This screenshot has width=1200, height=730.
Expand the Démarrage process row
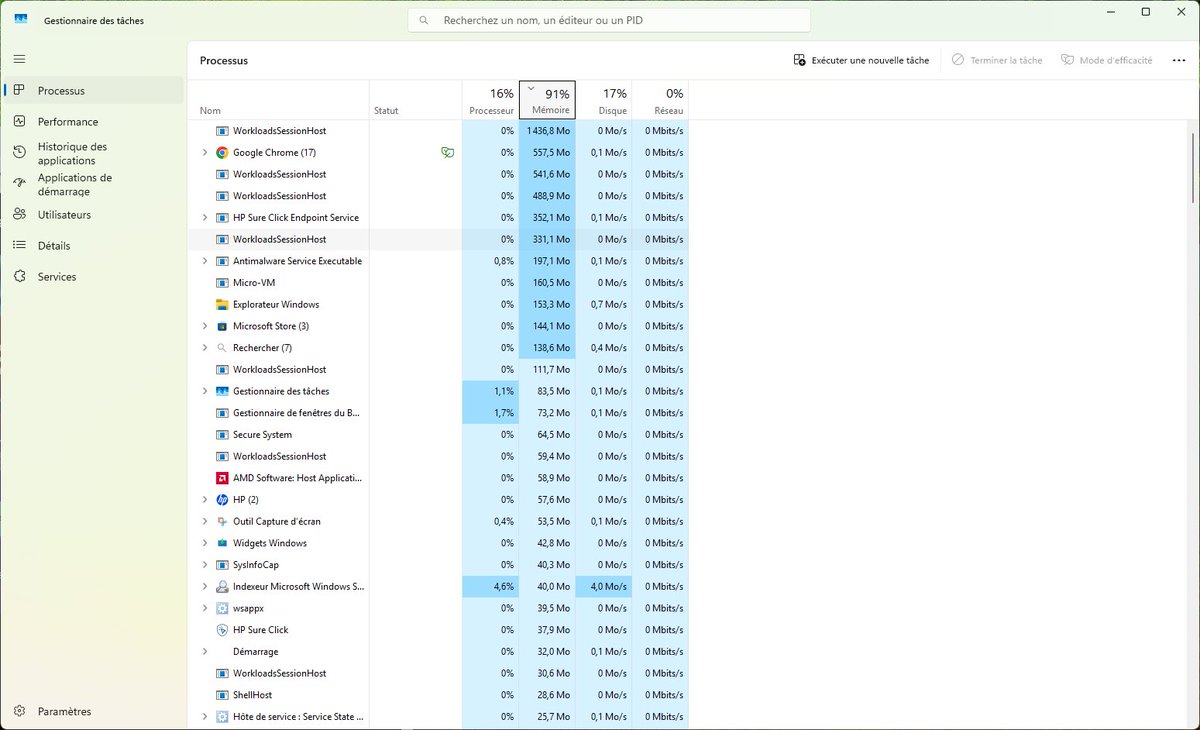205,651
